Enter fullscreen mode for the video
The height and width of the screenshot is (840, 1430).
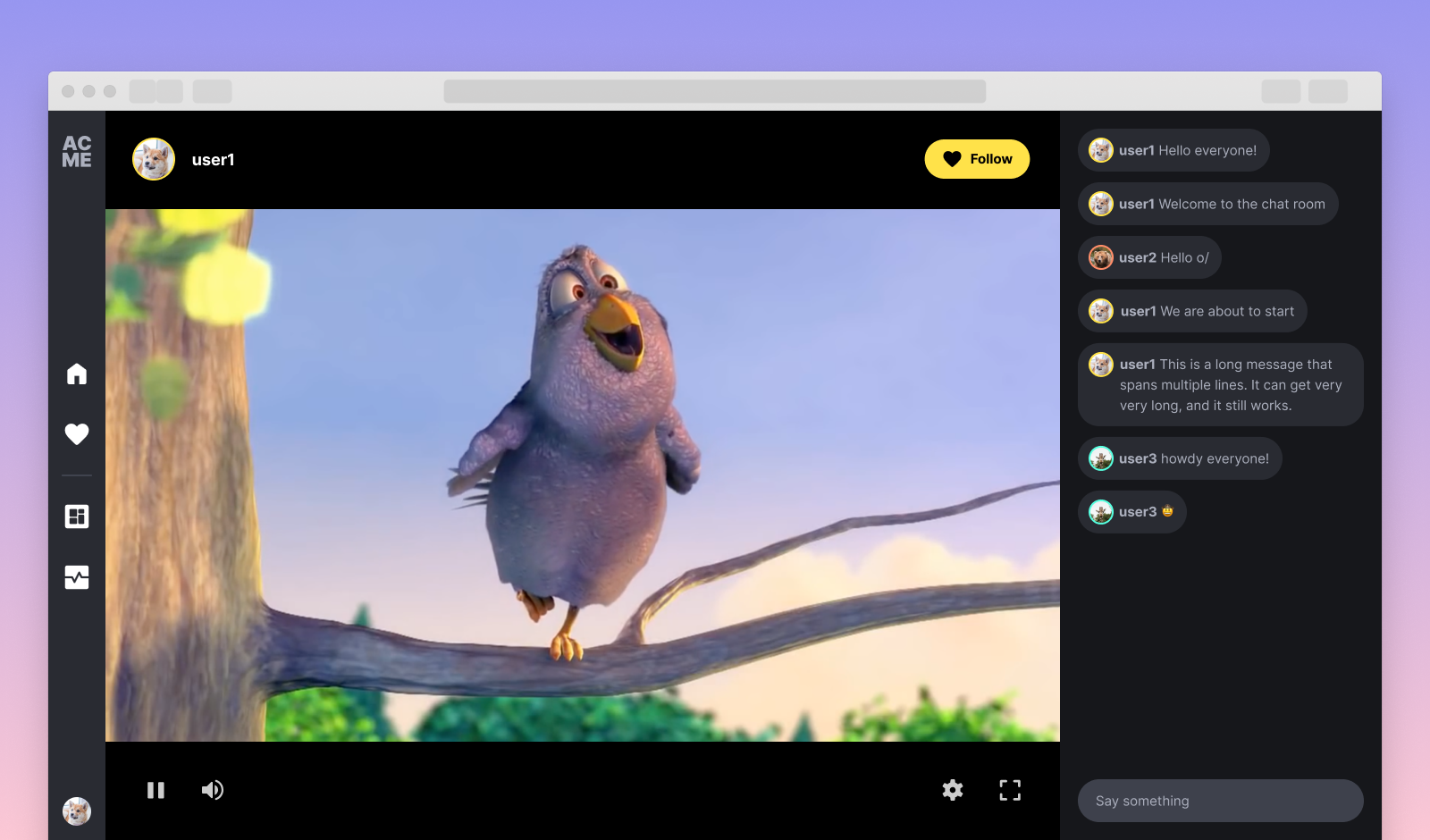click(x=1010, y=790)
